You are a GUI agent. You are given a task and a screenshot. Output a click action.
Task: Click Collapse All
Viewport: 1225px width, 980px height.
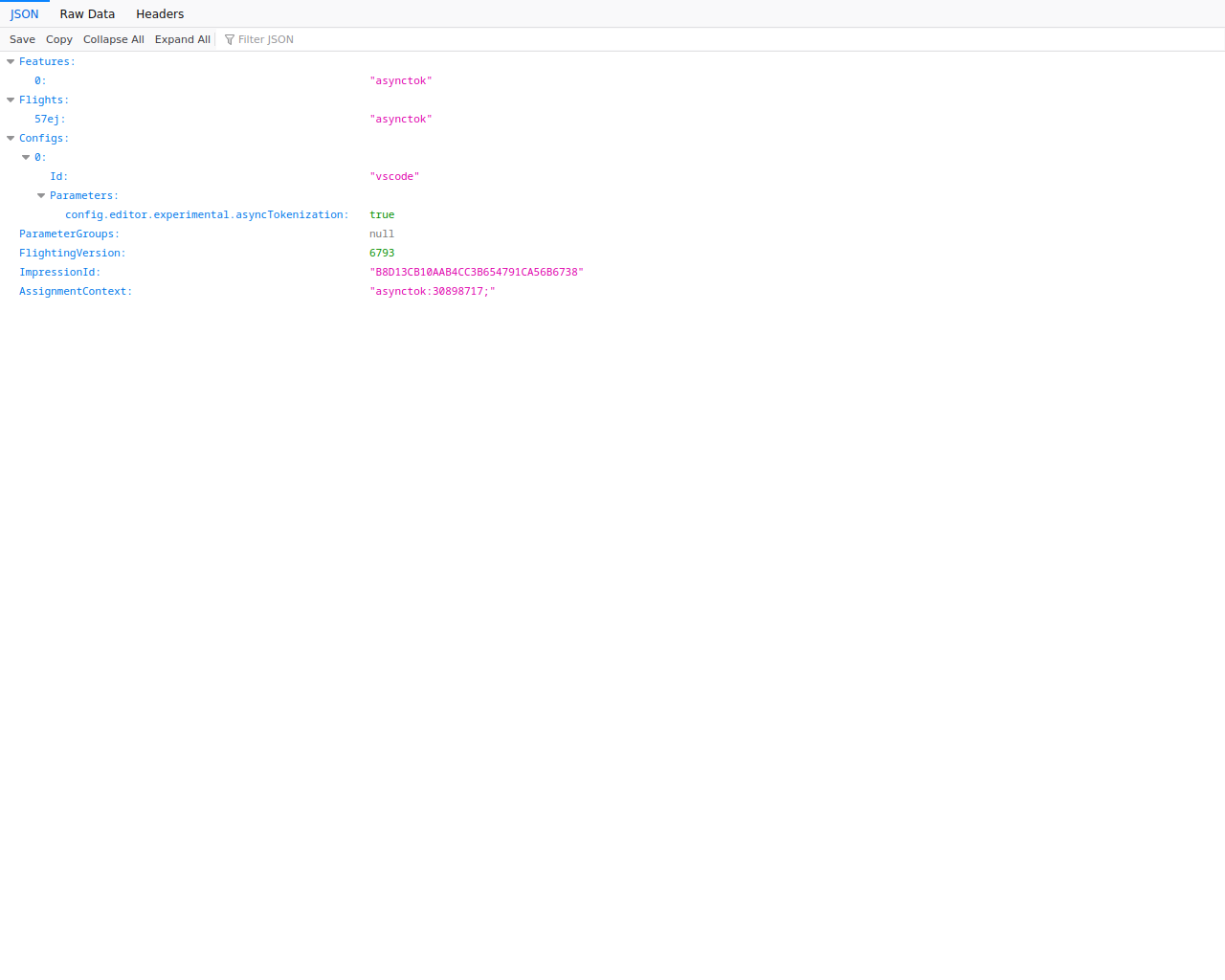click(x=114, y=39)
